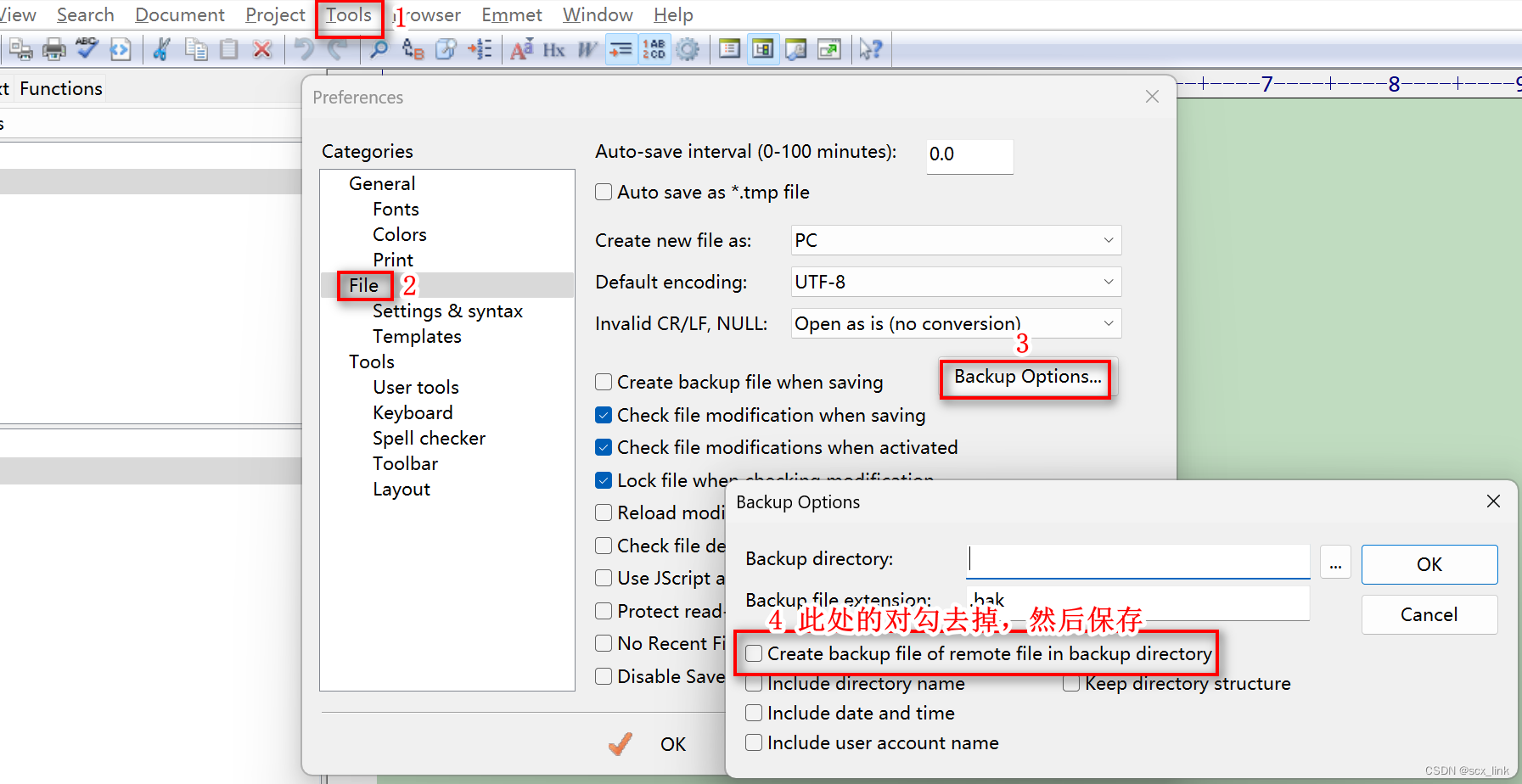The width and height of the screenshot is (1522, 784).
Task: Select Keyboard in Categories tree
Action: point(413,412)
